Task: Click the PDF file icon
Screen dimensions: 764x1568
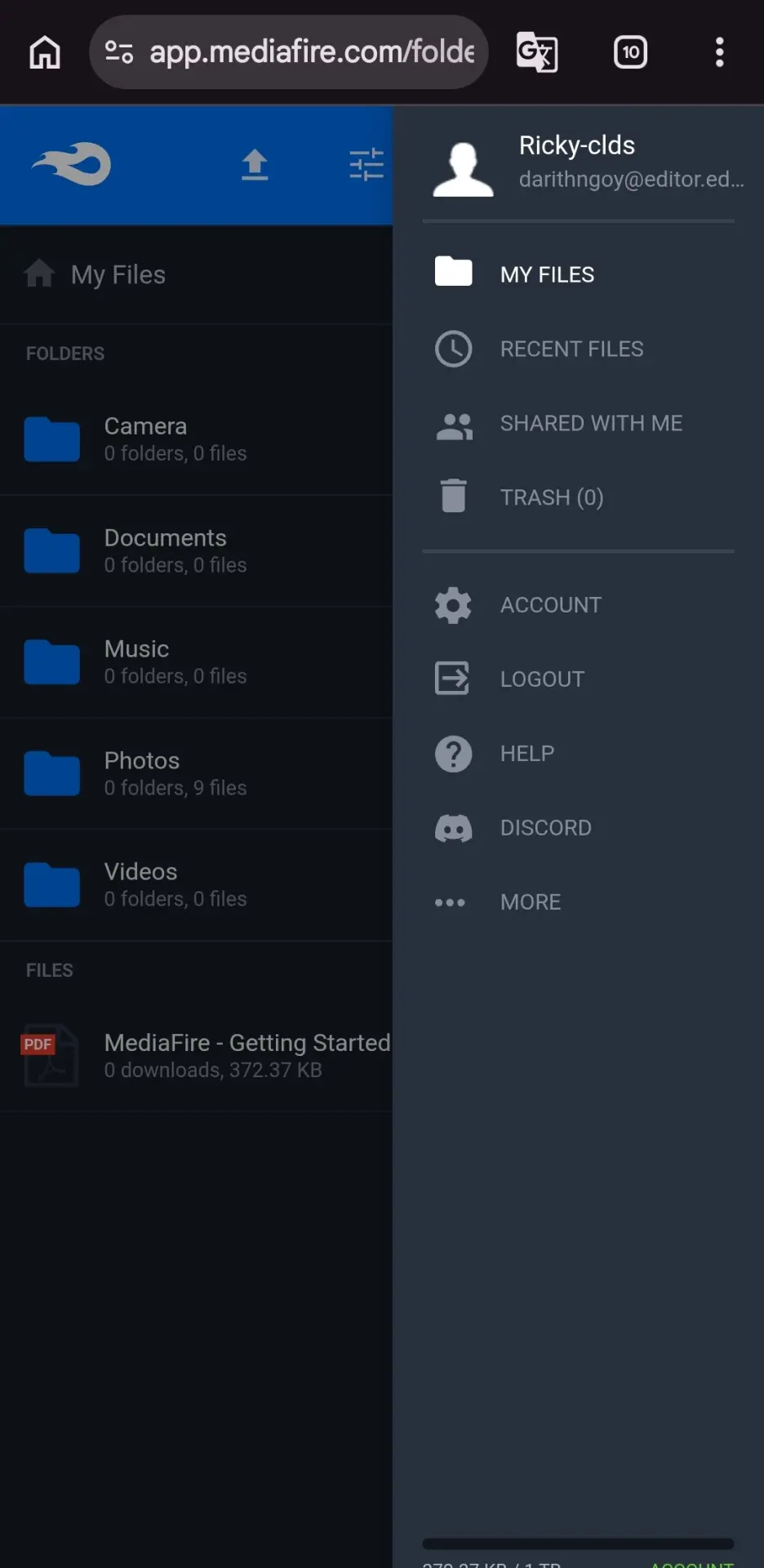Action: click(x=51, y=1055)
